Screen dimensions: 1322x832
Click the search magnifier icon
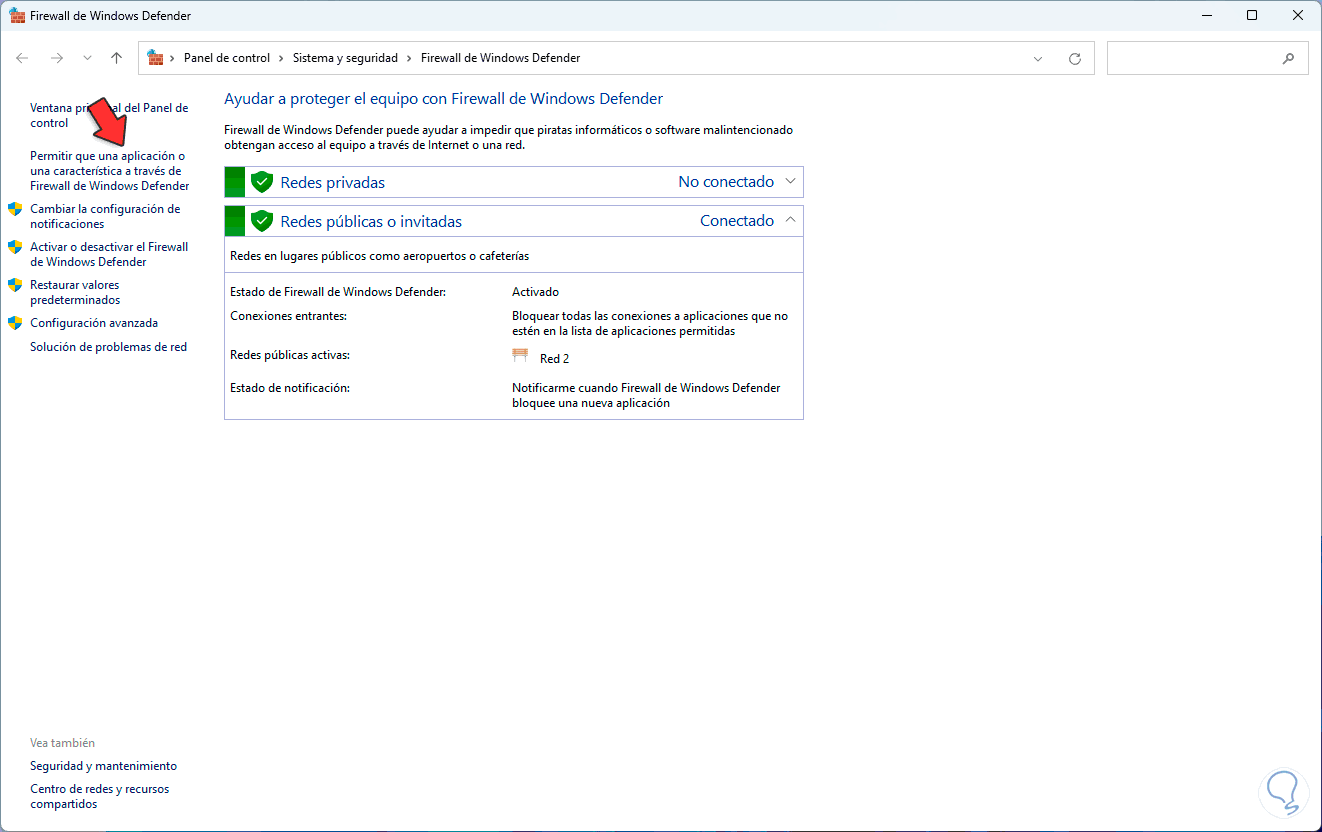1288,58
